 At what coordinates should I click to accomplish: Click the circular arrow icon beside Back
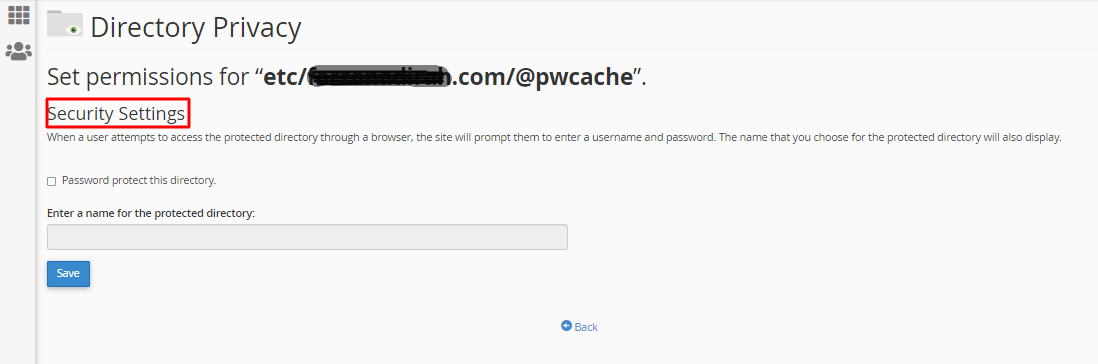[x=567, y=326]
